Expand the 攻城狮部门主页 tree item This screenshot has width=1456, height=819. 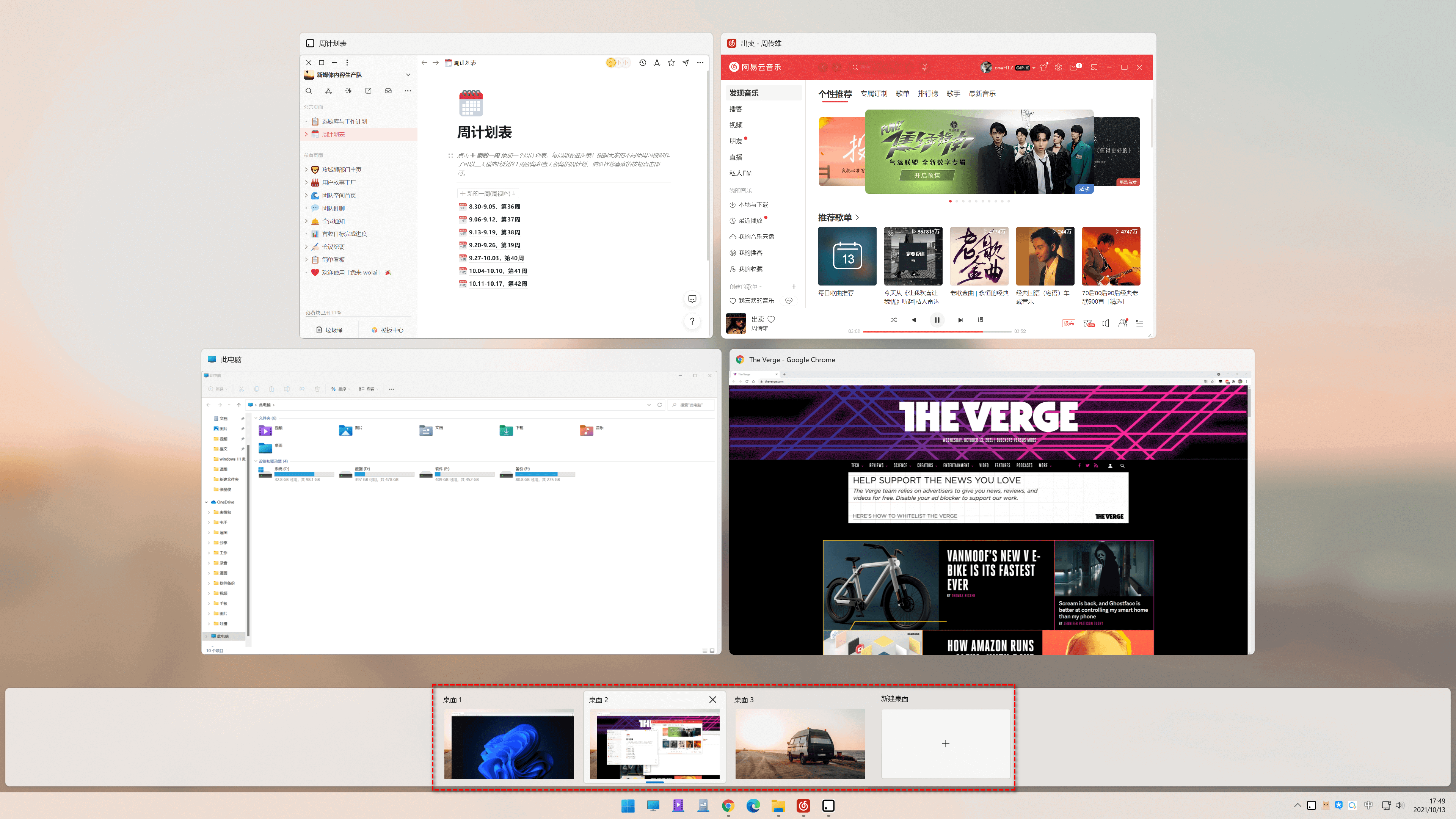[x=306, y=169]
